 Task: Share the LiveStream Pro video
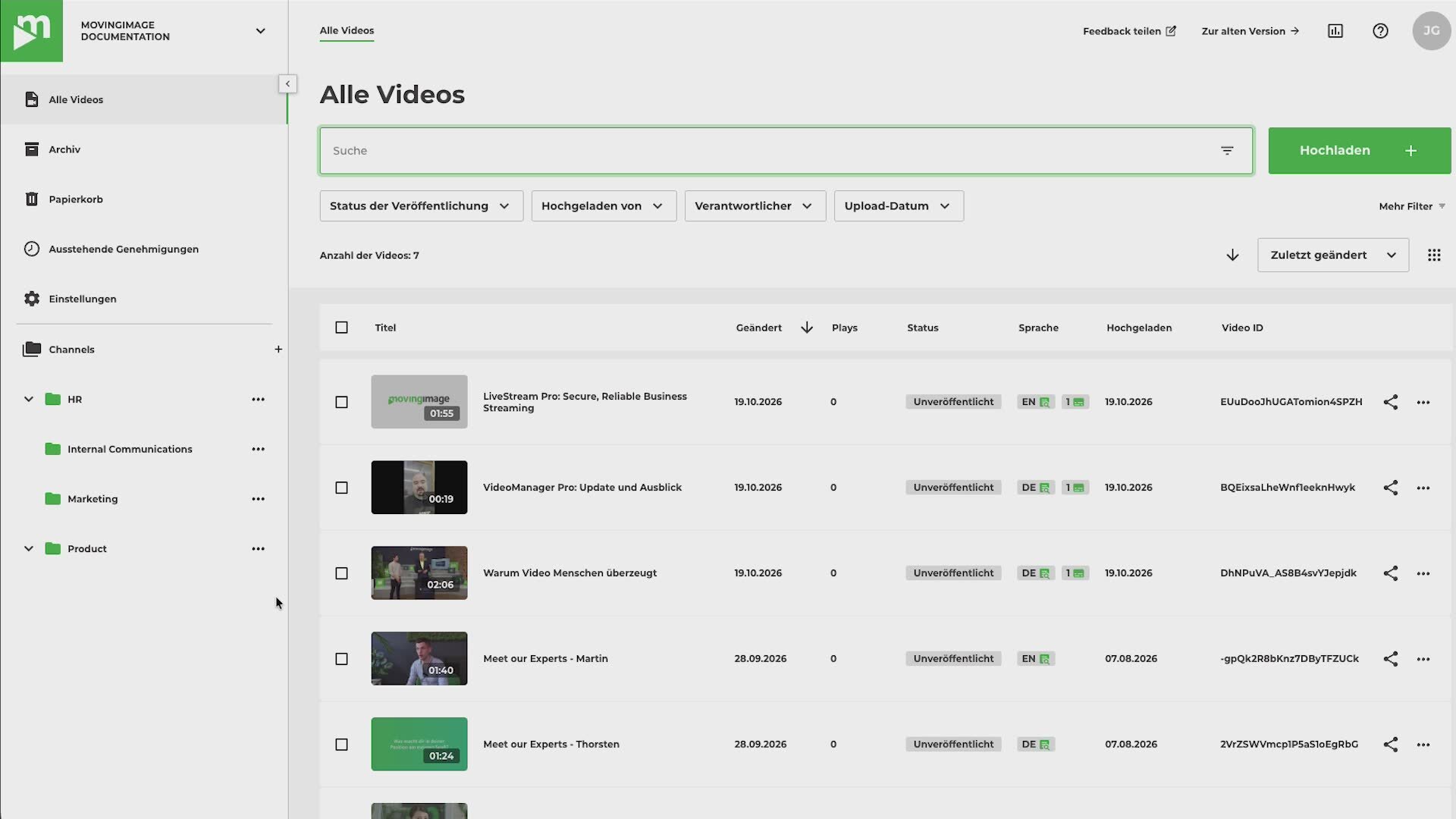1390,402
